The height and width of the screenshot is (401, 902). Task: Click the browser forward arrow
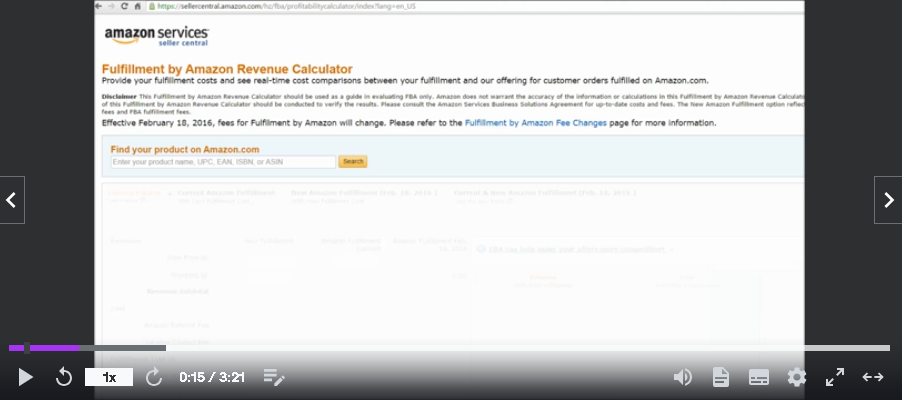click(x=111, y=6)
